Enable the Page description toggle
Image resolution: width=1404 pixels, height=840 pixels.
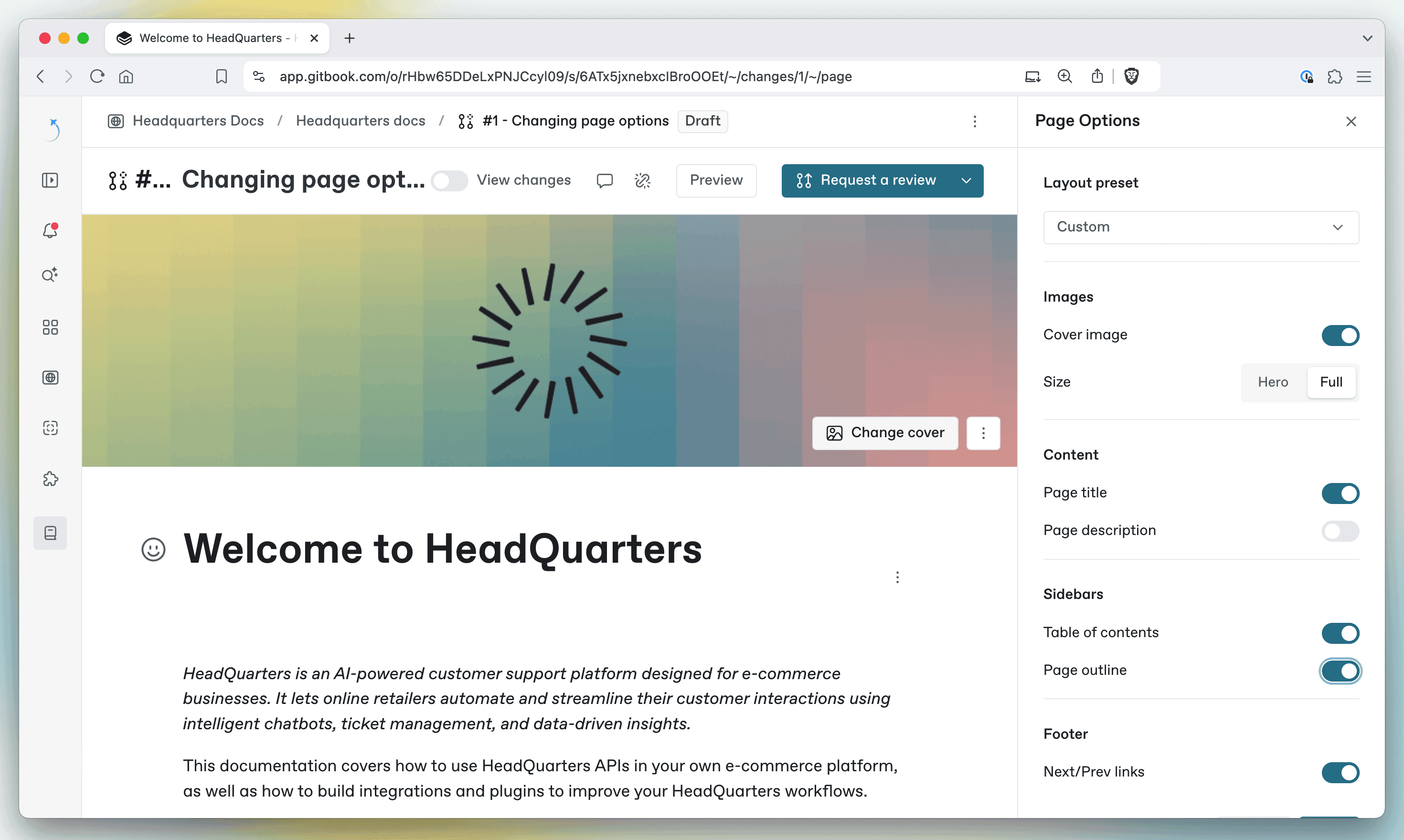[x=1340, y=531]
